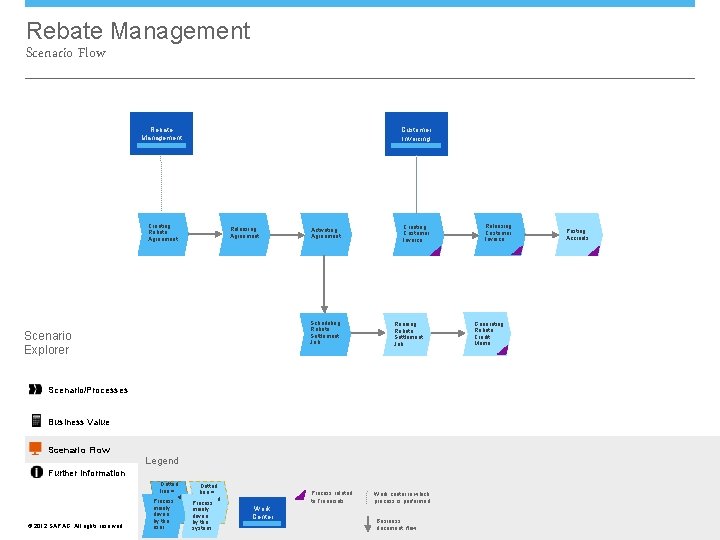Click the purple financials triangle in the legend
Viewport: 720px width, 540px height.
[x=301, y=495]
